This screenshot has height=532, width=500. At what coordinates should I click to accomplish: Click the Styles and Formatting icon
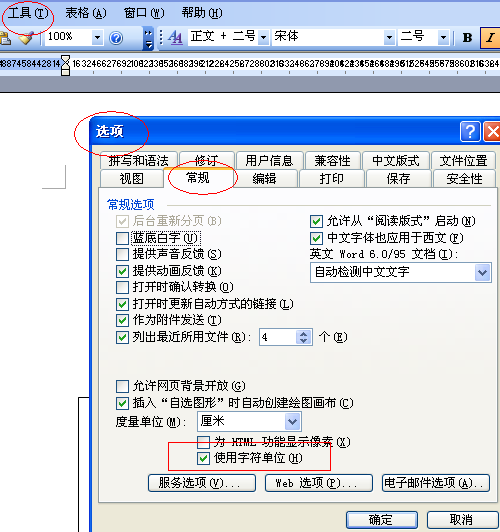(175, 37)
